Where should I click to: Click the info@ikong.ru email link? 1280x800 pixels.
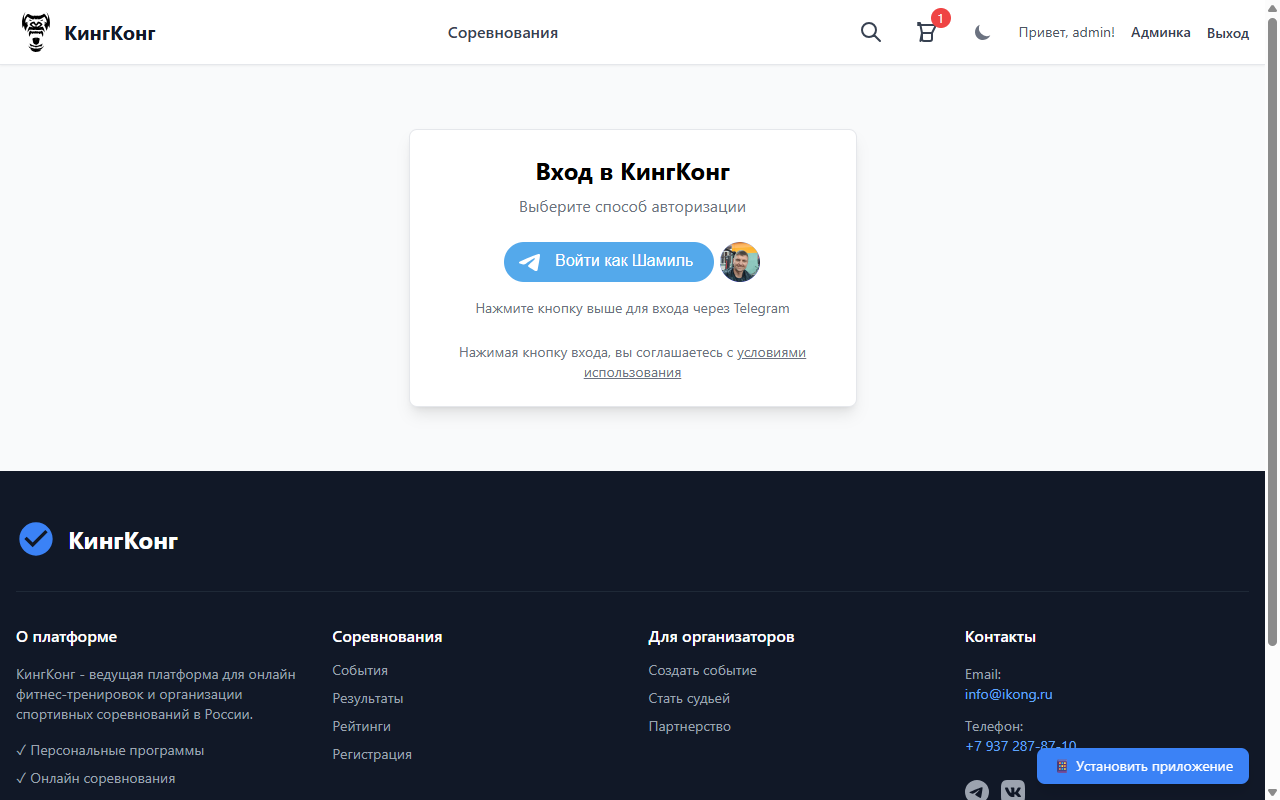click(1008, 694)
